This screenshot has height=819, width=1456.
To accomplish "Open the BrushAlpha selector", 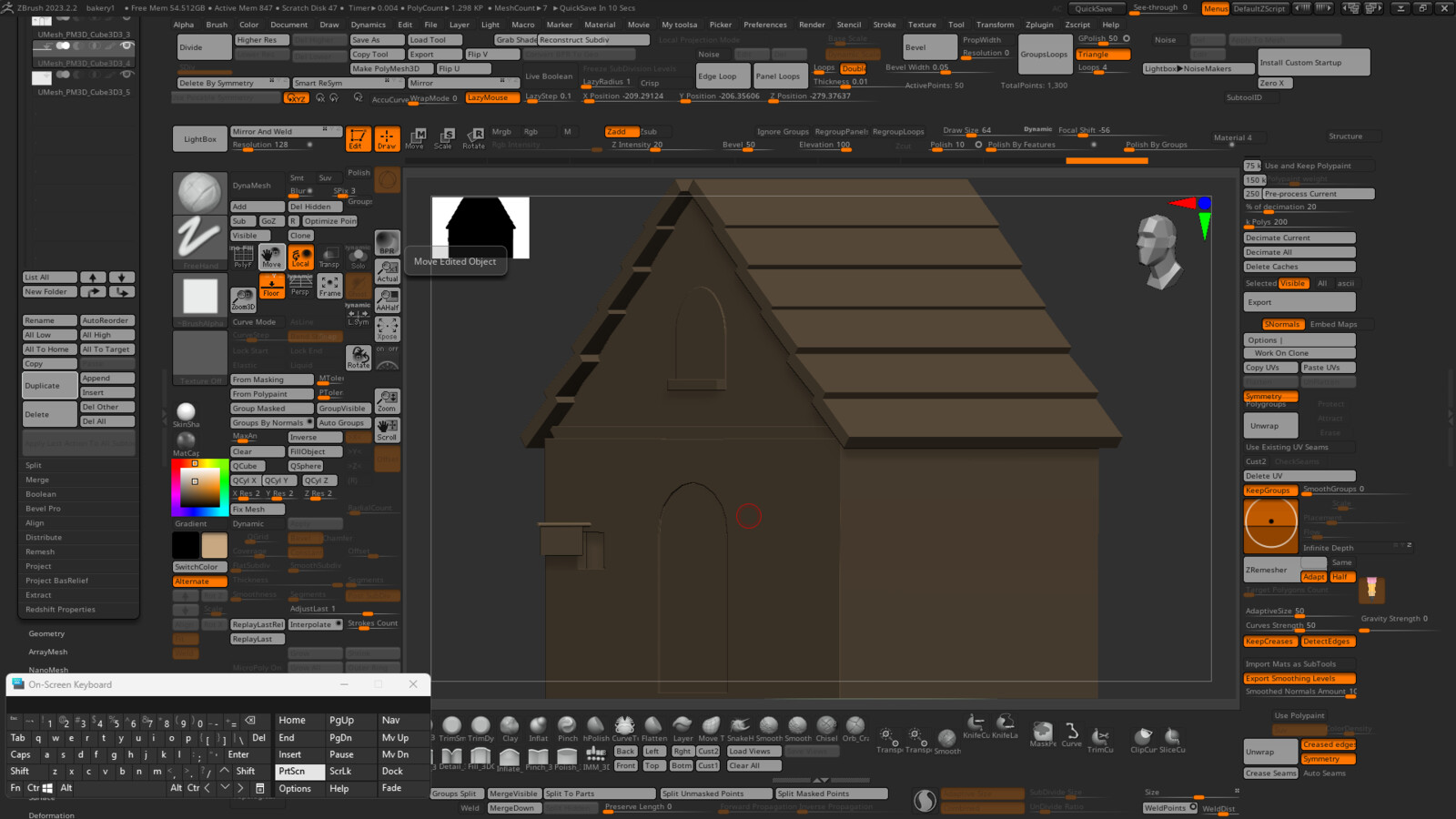I will [200, 299].
